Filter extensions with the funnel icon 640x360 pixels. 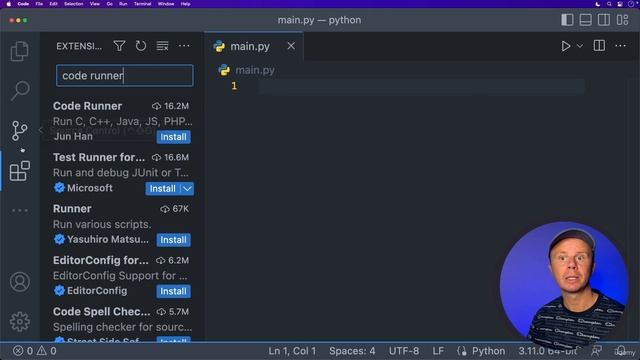[119, 46]
